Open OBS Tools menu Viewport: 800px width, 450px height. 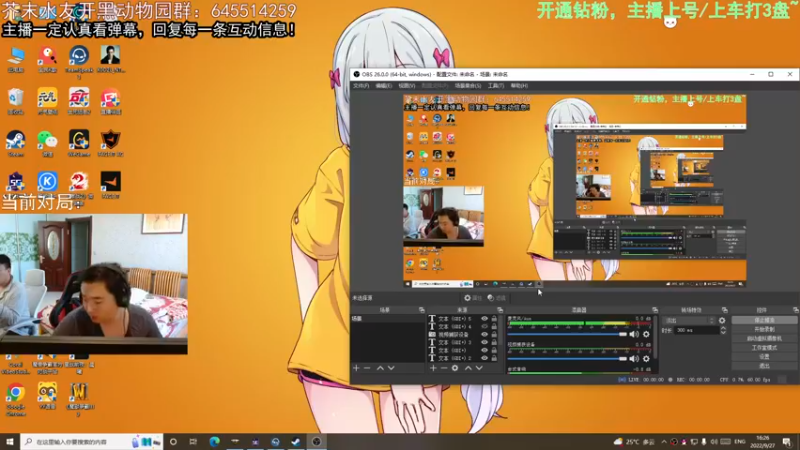pyautogui.click(x=496, y=86)
